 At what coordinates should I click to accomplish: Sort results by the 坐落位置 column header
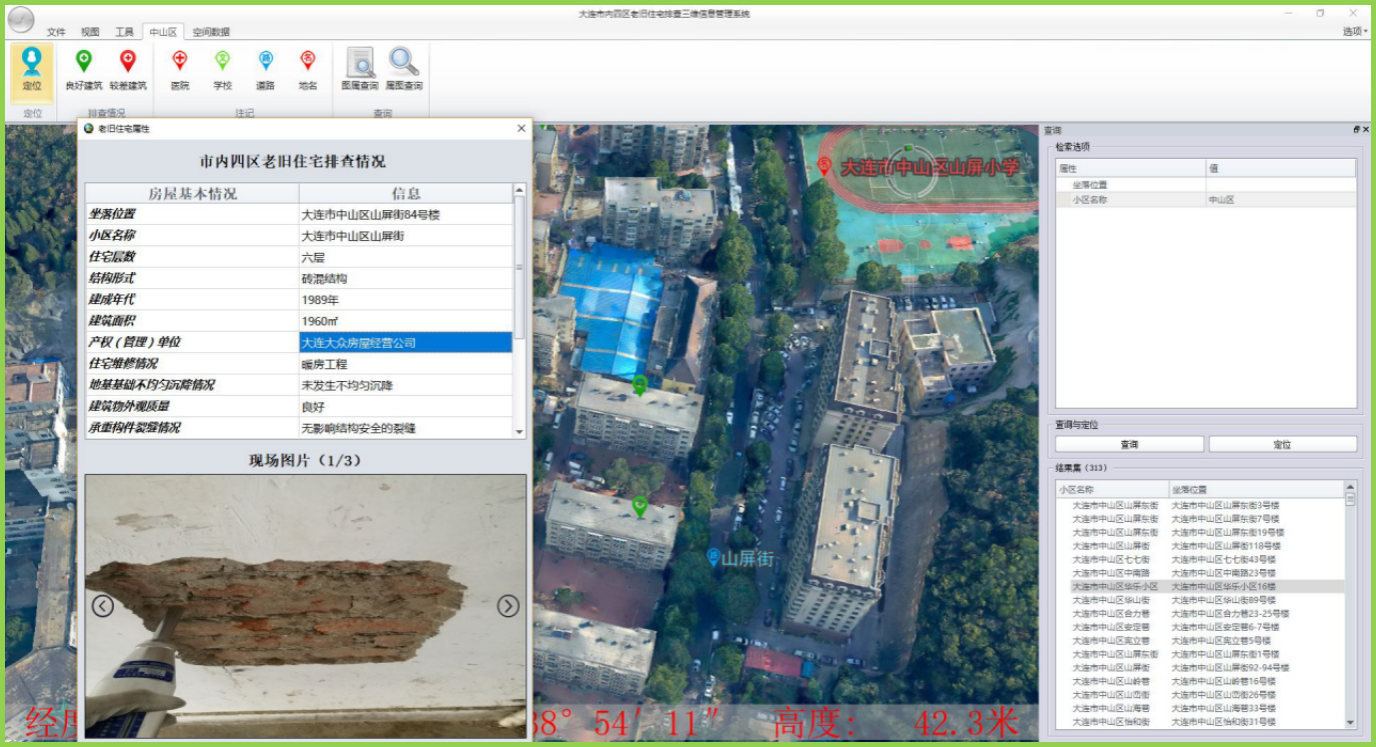click(1256, 490)
